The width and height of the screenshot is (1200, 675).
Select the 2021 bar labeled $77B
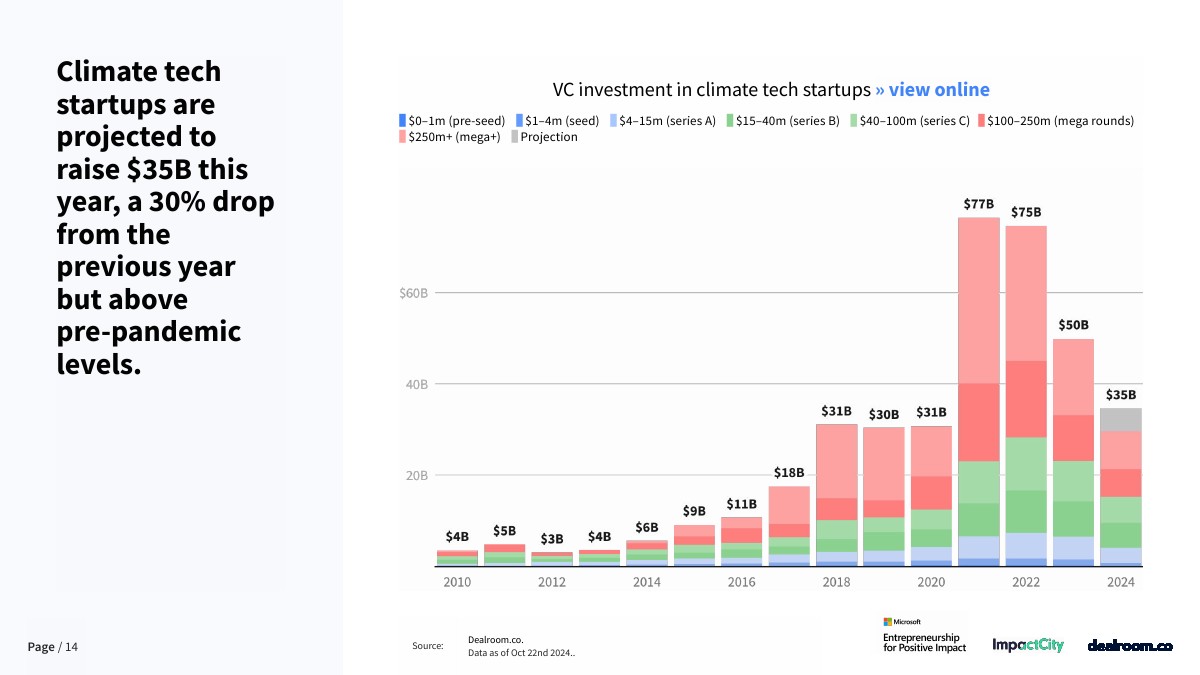(978, 390)
